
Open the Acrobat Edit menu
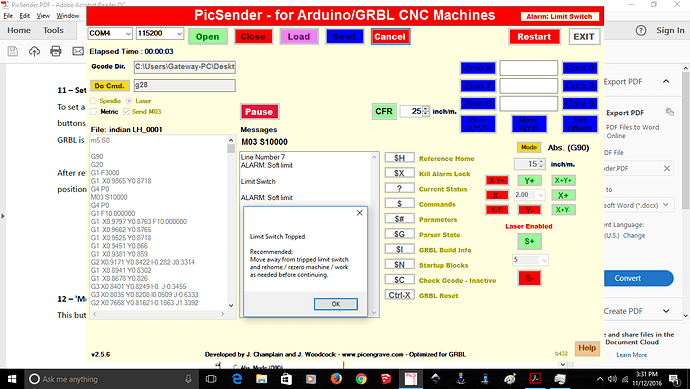[25, 16]
